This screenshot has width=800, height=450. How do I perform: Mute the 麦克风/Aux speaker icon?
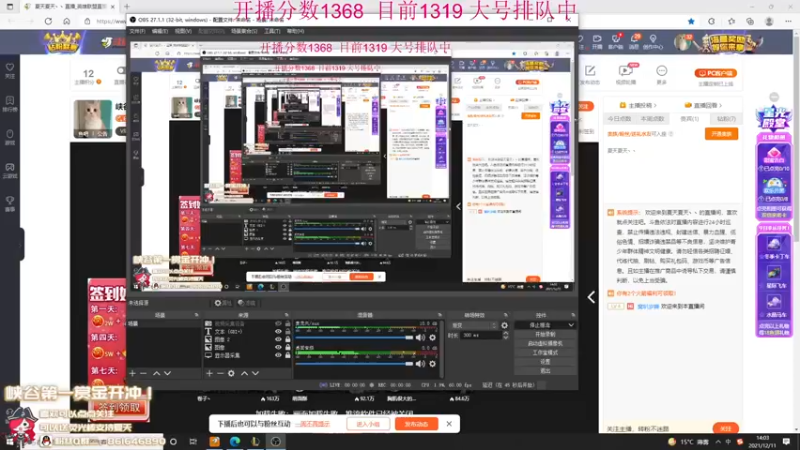coord(420,337)
